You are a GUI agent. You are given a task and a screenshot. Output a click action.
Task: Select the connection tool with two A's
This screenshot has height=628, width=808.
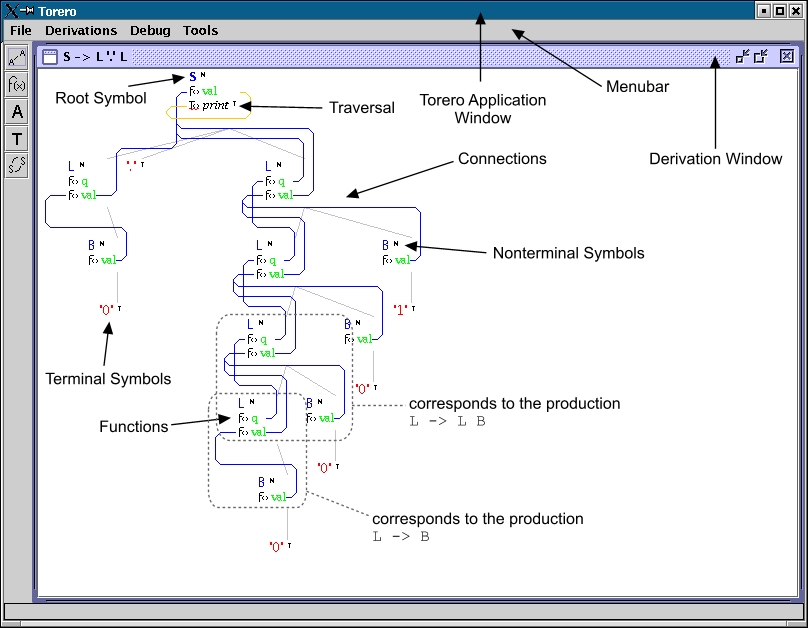coord(17,58)
